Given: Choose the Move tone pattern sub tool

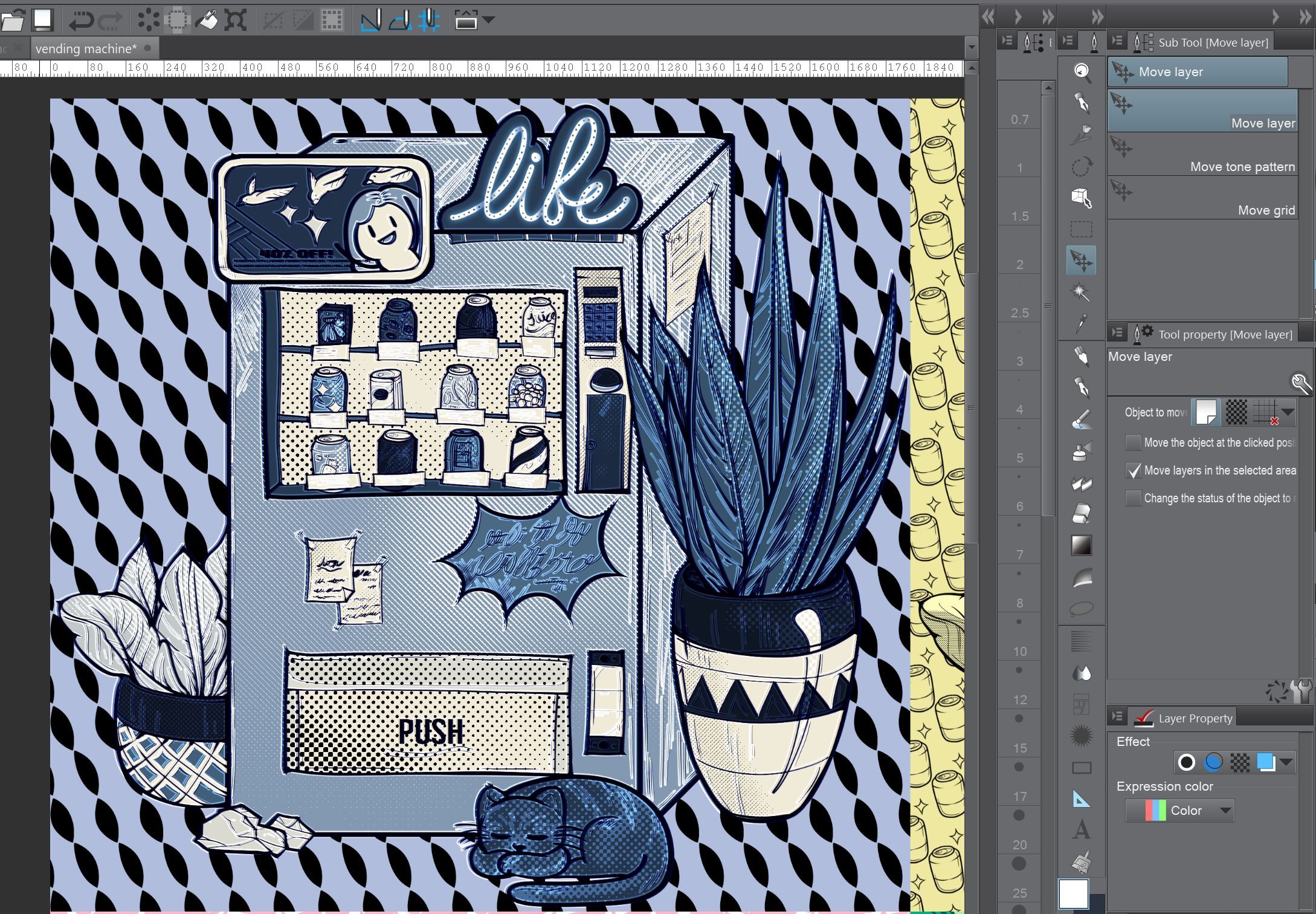Looking at the screenshot, I should tap(1202, 155).
